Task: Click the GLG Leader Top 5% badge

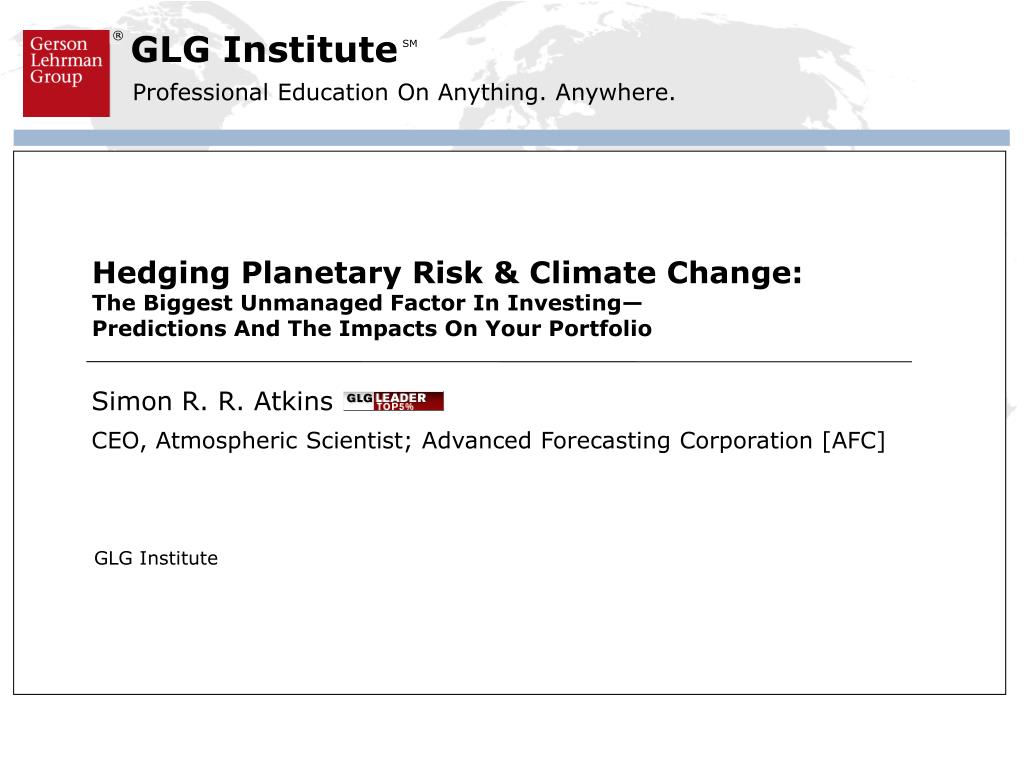Action: pos(394,401)
